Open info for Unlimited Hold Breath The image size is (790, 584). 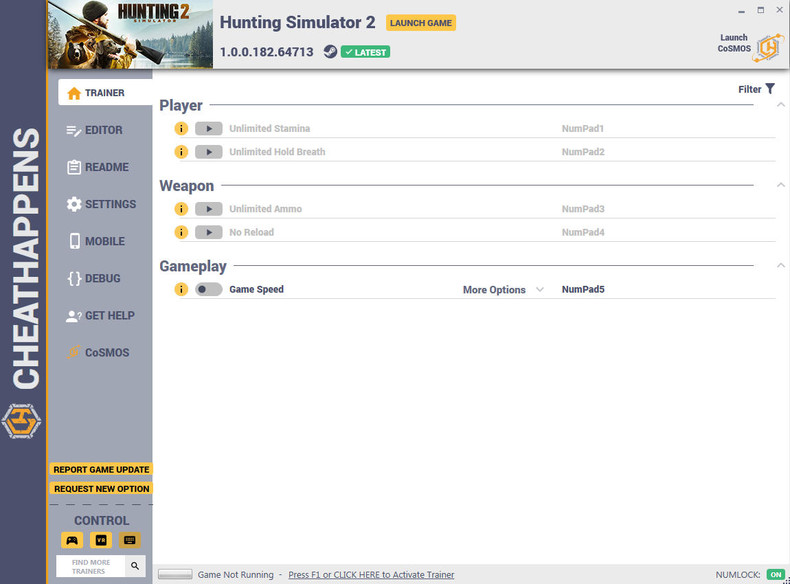181,152
